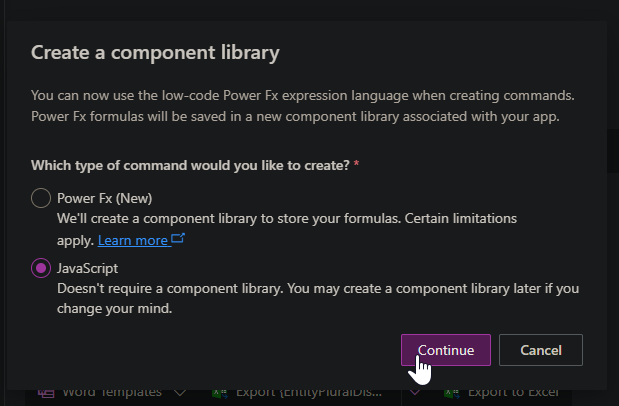Select the JavaScript radio button
This screenshot has height=406, width=619.
click(41, 268)
